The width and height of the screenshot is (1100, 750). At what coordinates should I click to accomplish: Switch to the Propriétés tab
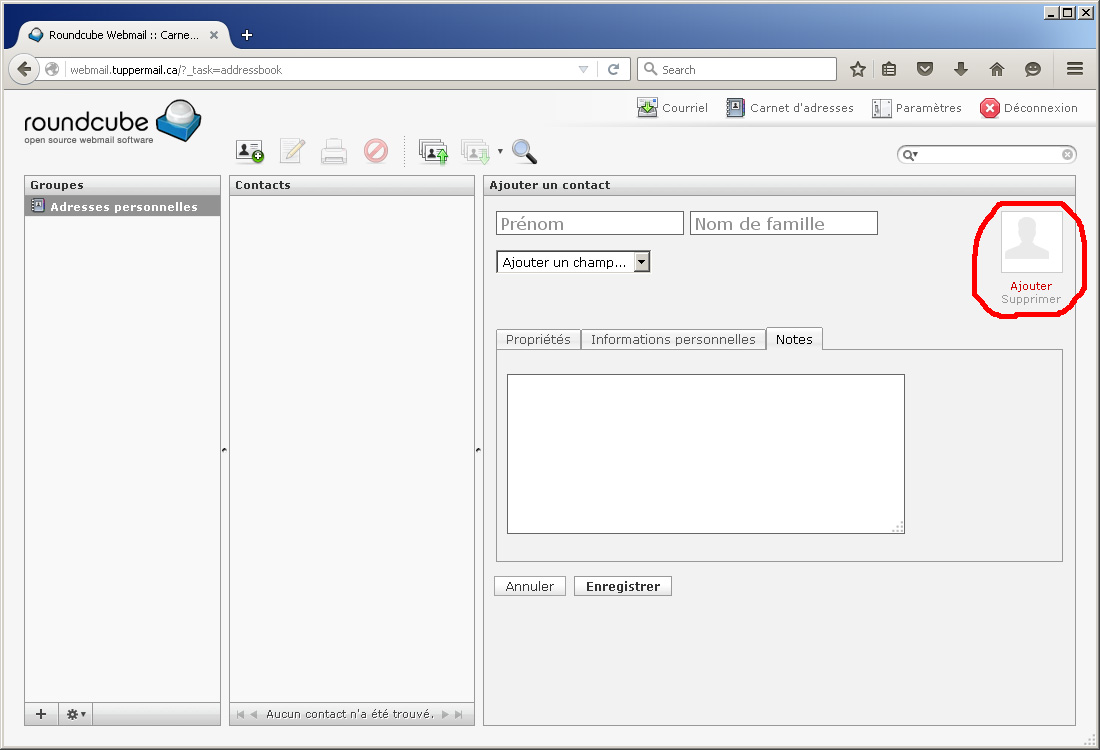(538, 340)
